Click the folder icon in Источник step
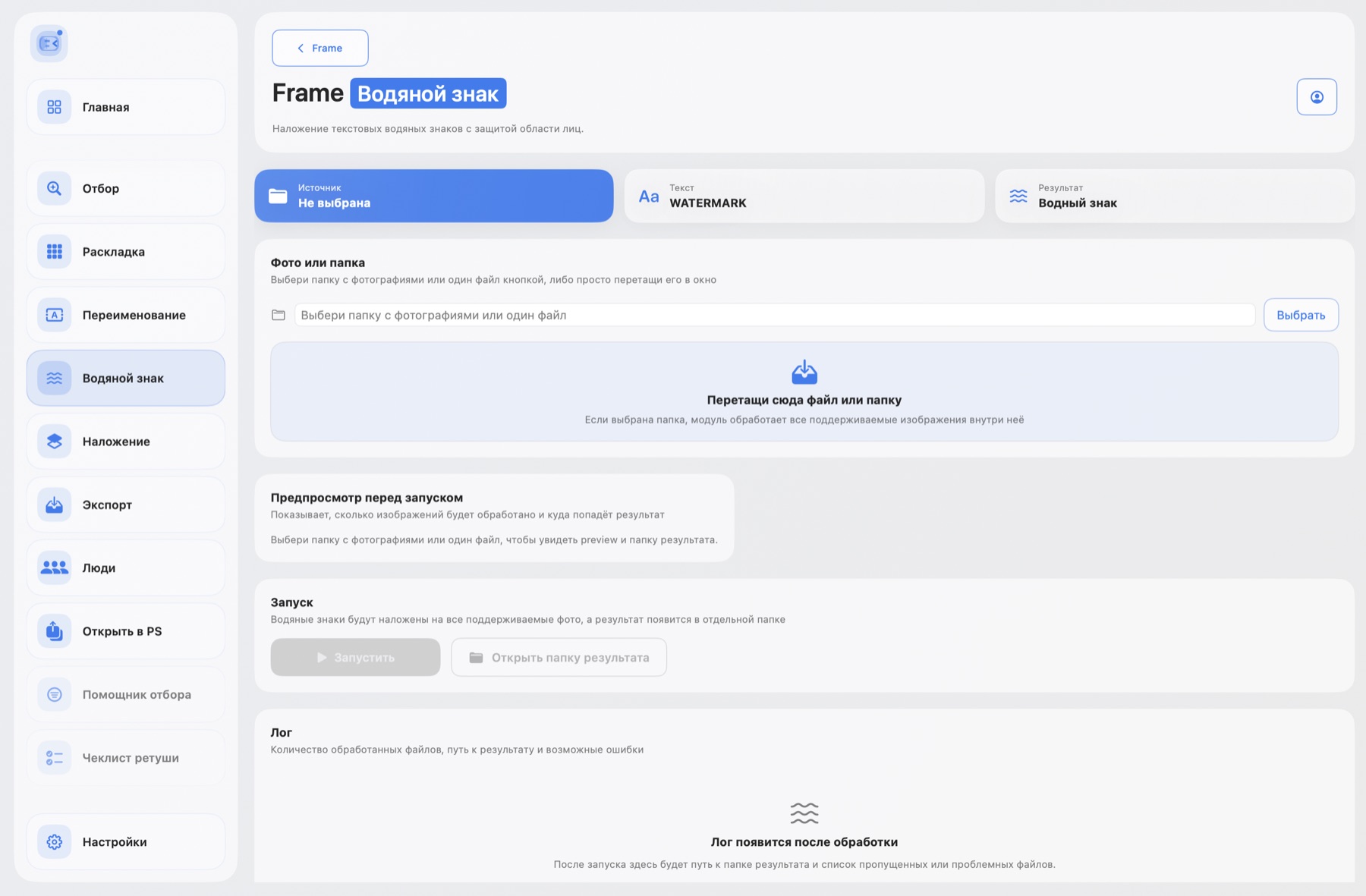The height and width of the screenshot is (896, 1366). click(279, 196)
